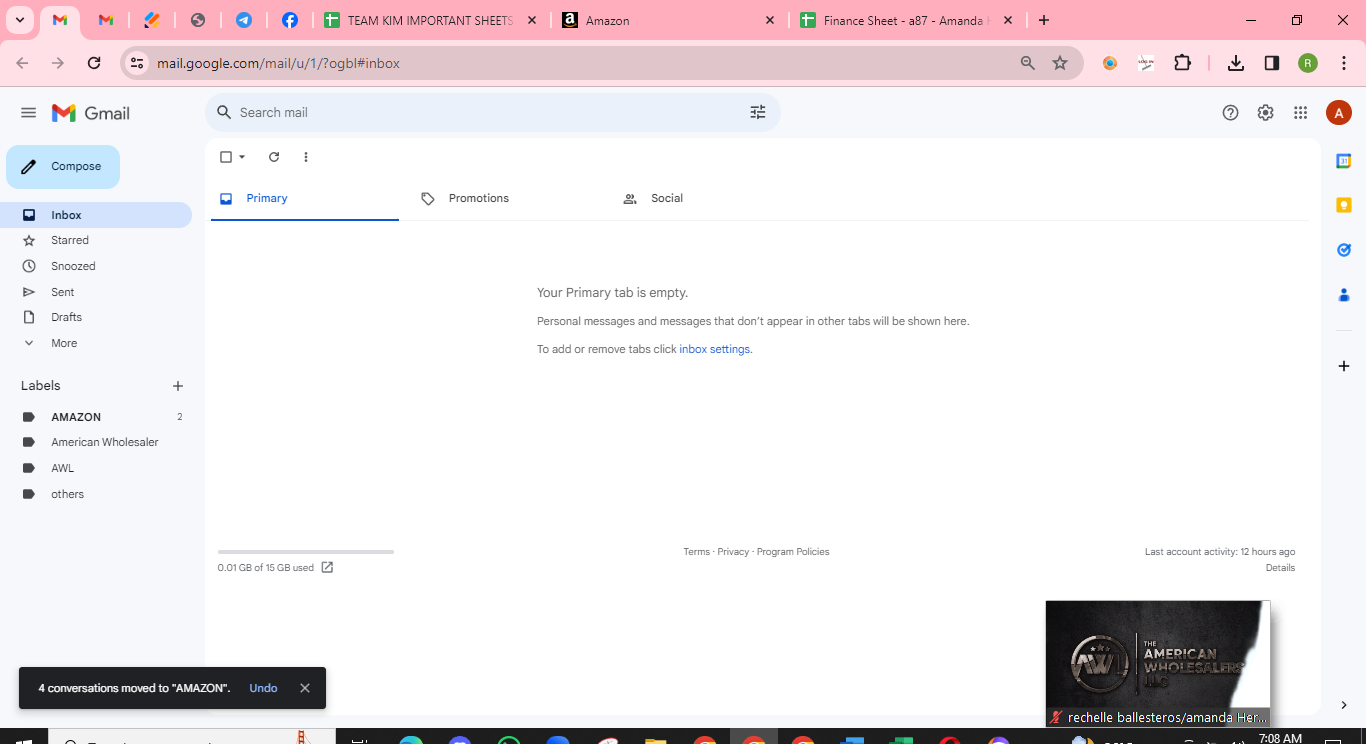Open the More options three-dot menu

(306, 157)
